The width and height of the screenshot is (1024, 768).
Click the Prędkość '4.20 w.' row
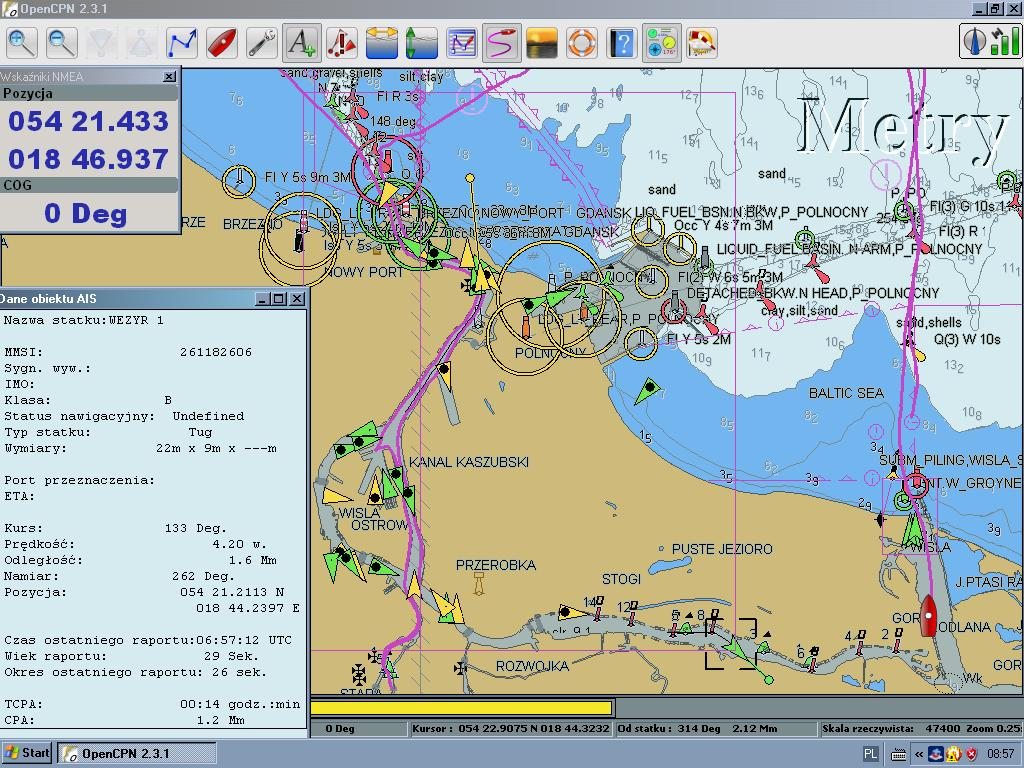135,544
